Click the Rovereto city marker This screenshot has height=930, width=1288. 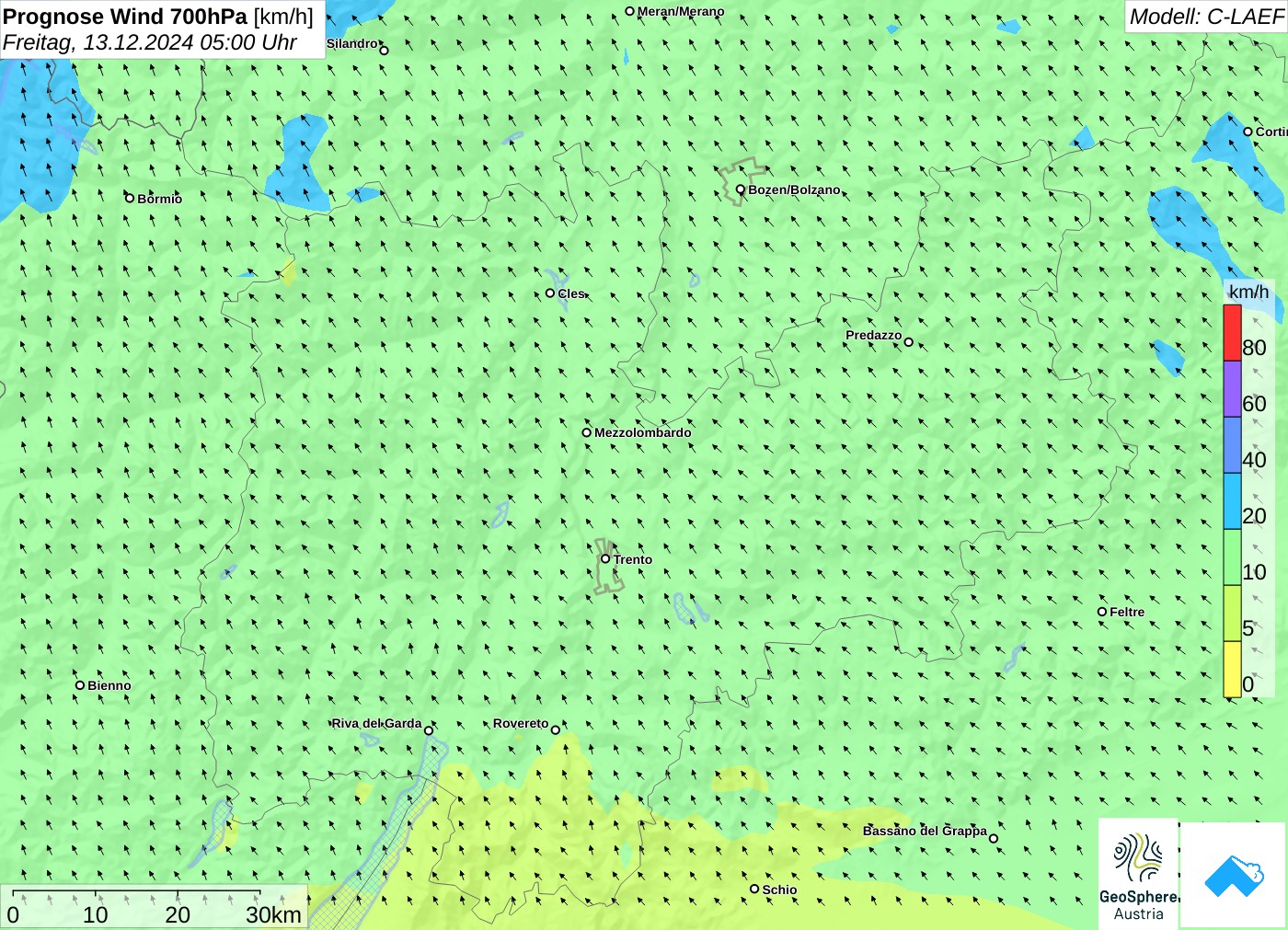point(556,729)
